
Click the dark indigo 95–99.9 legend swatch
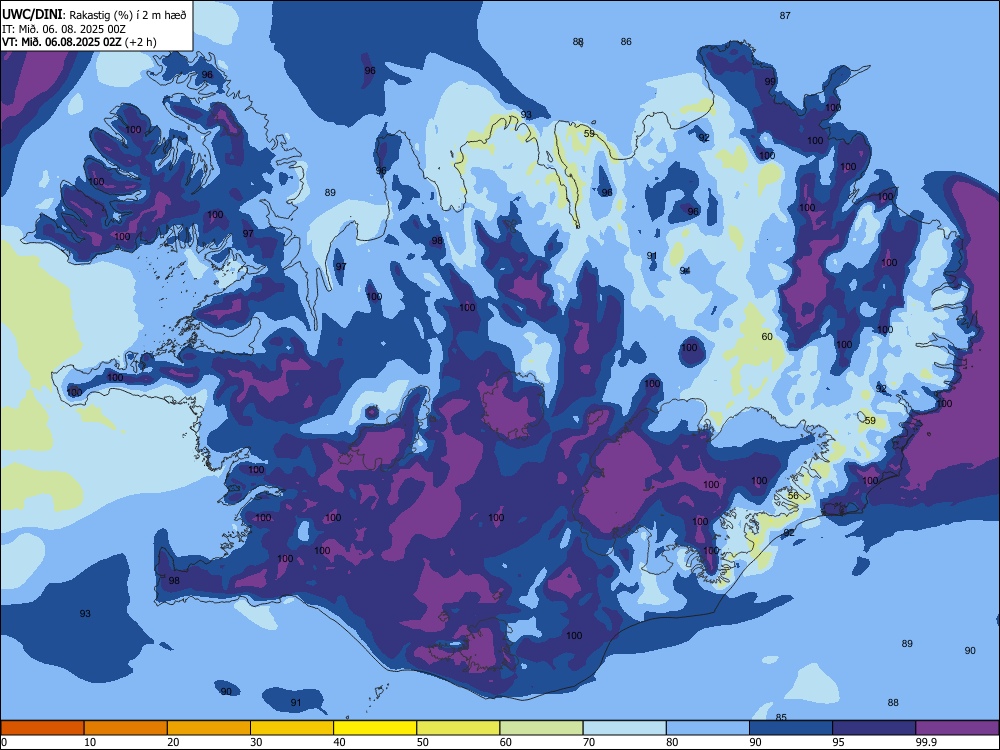874,728
